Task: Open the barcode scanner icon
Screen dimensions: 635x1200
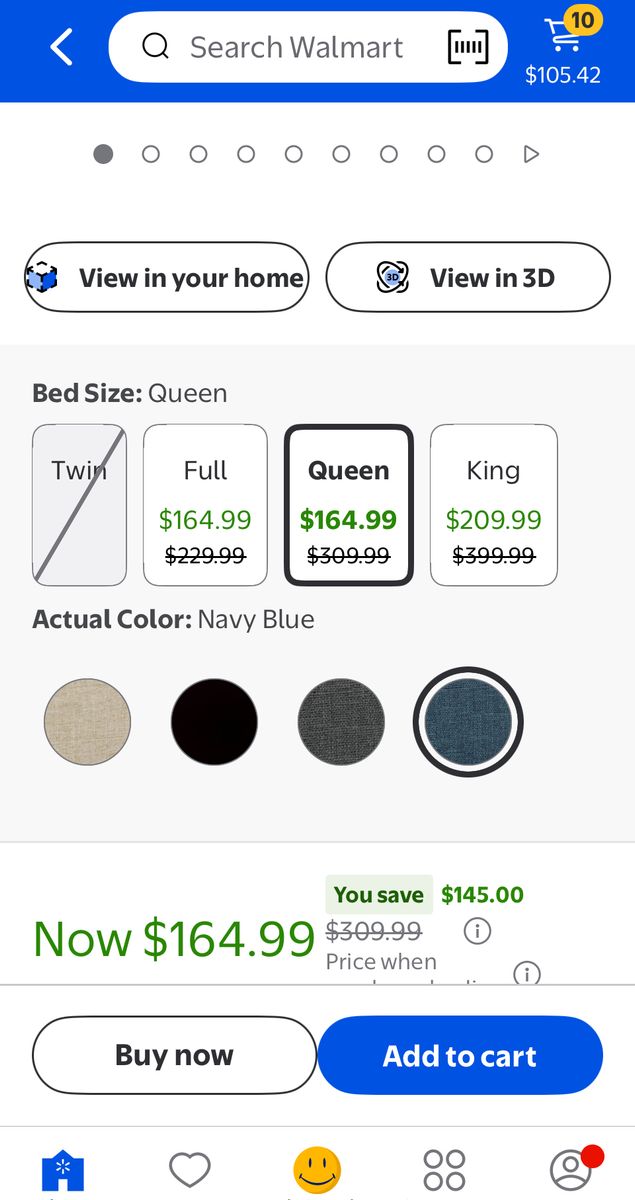Action: 468,47
